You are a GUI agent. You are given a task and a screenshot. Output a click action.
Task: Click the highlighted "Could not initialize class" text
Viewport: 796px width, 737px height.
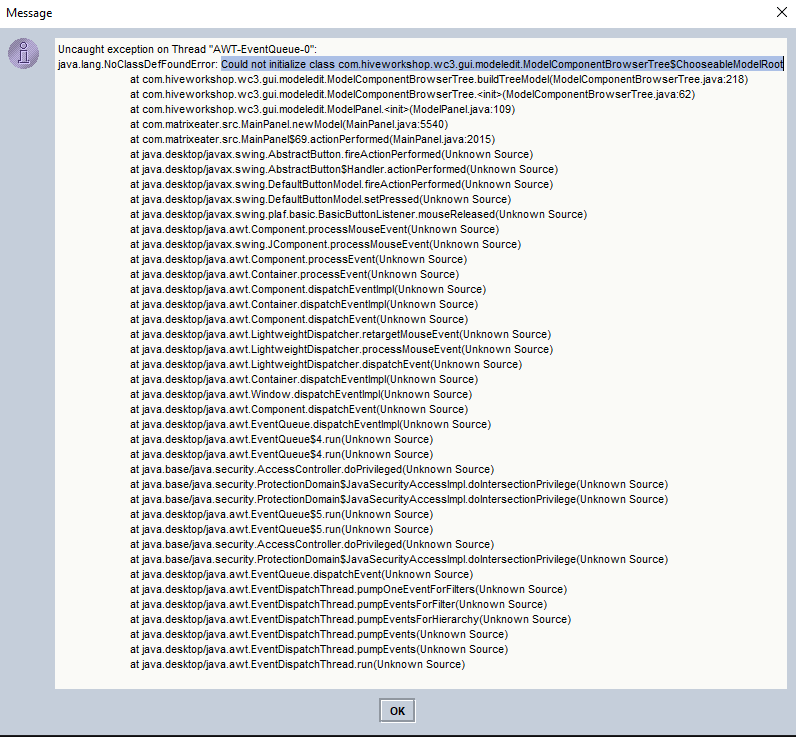point(503,64)
